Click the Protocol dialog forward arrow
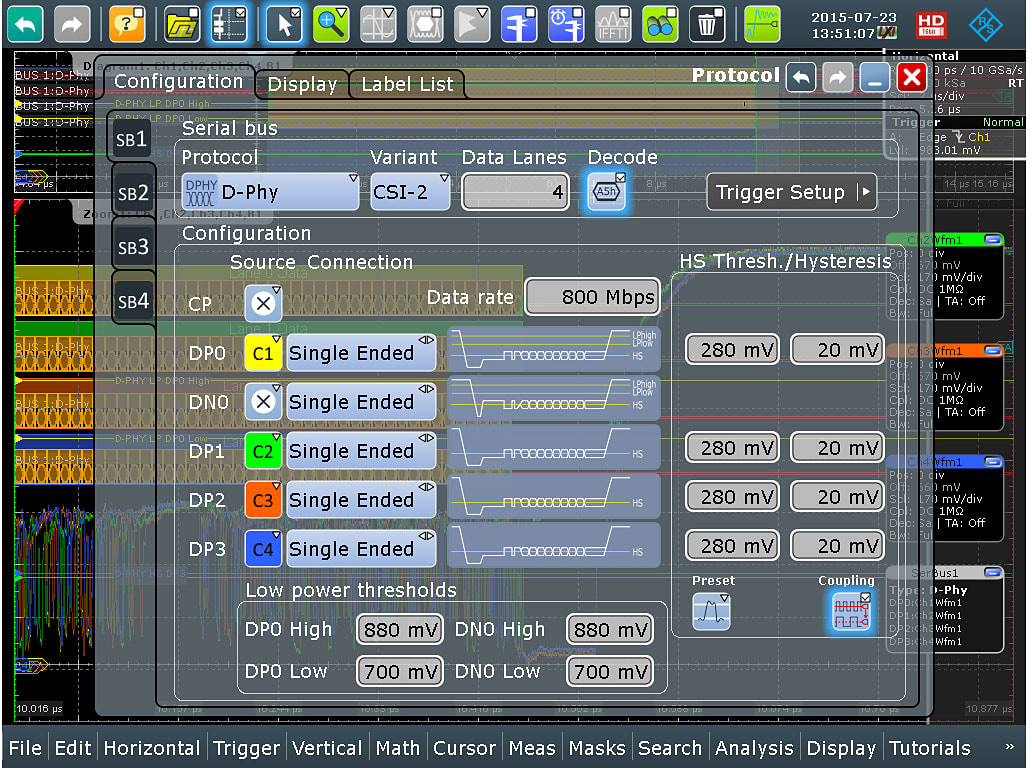 pos(837,78)
